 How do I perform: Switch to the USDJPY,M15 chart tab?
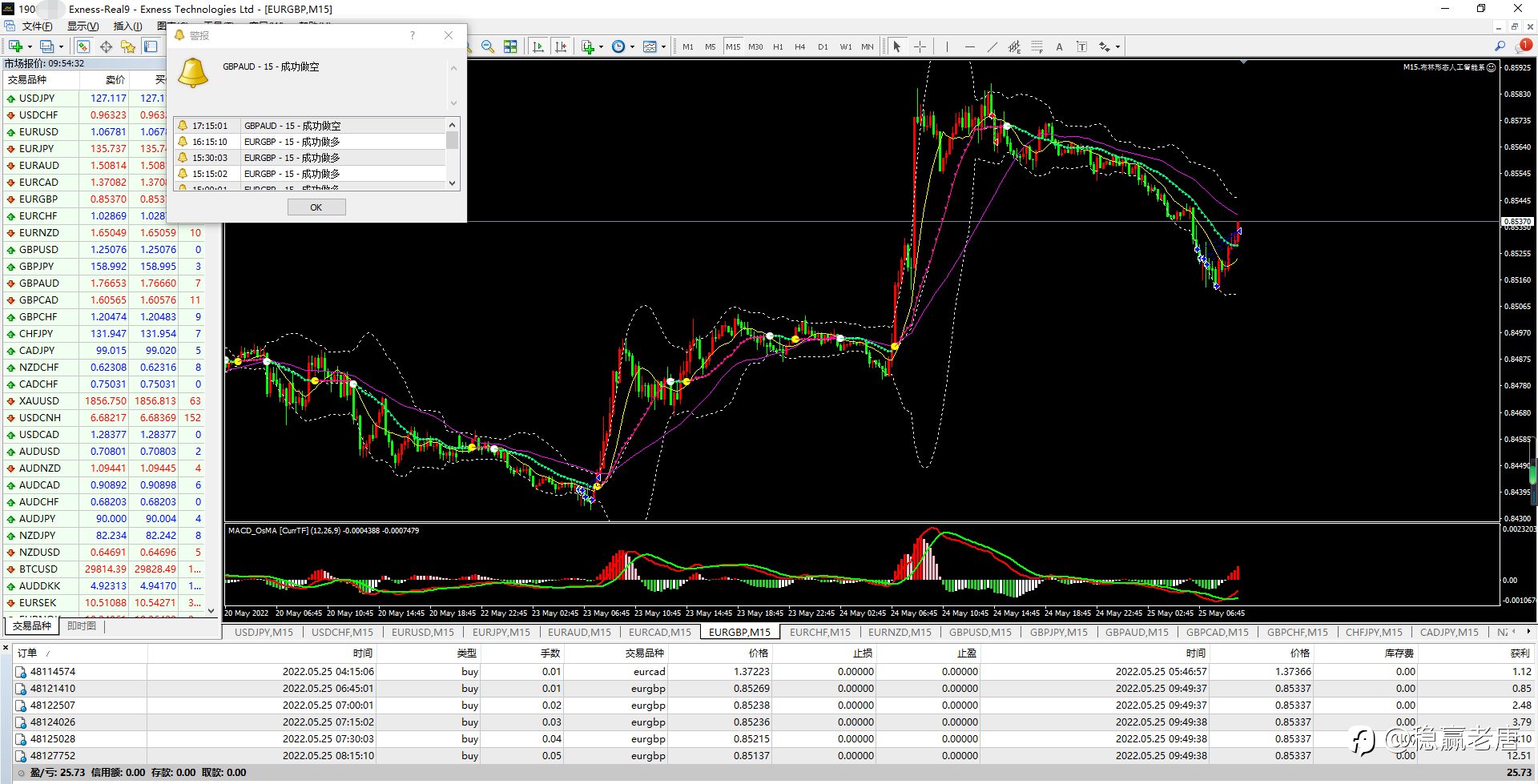tap(264, 633)
